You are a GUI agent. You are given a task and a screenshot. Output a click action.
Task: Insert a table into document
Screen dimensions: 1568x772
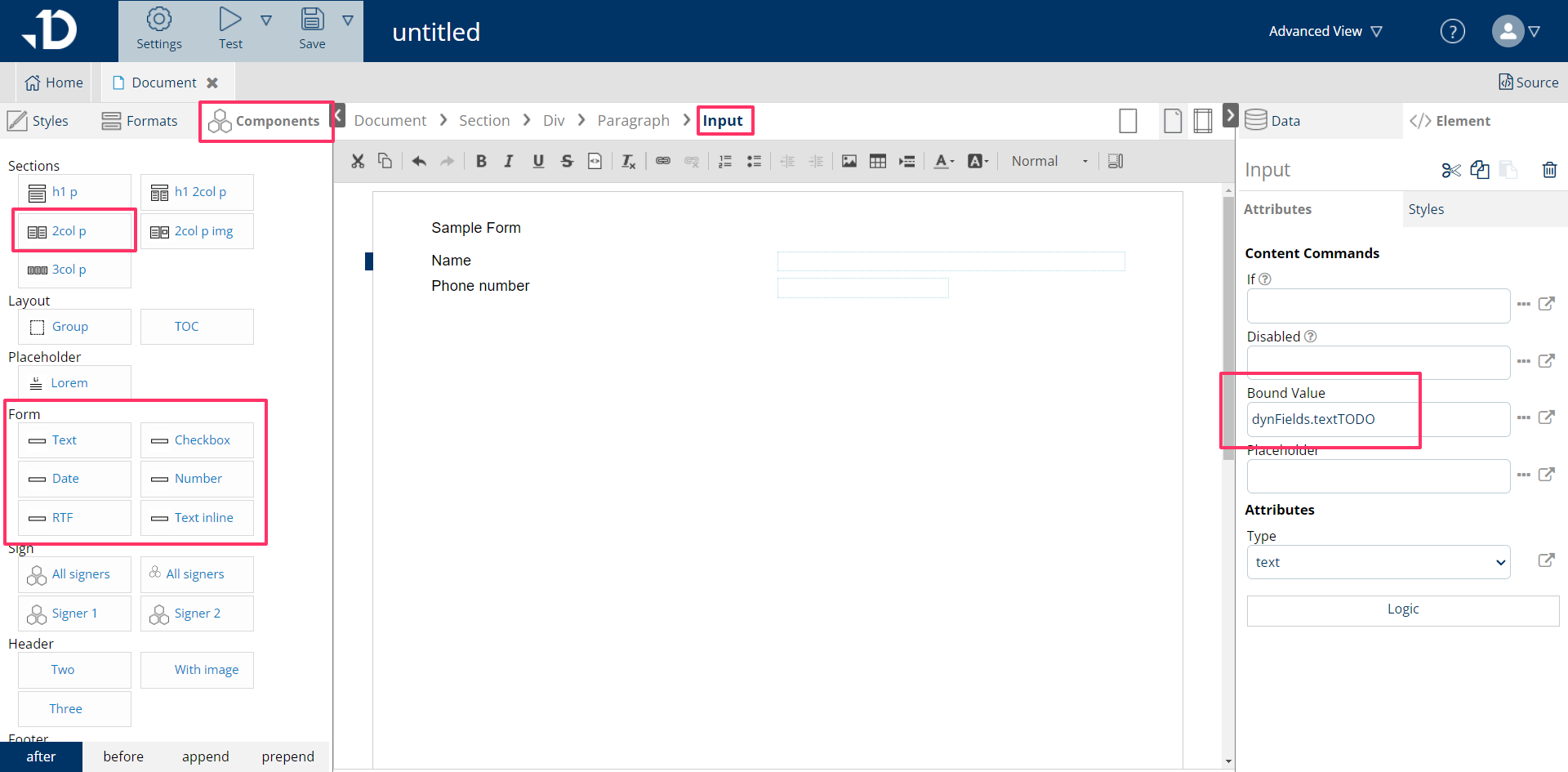tap(878, 161)
